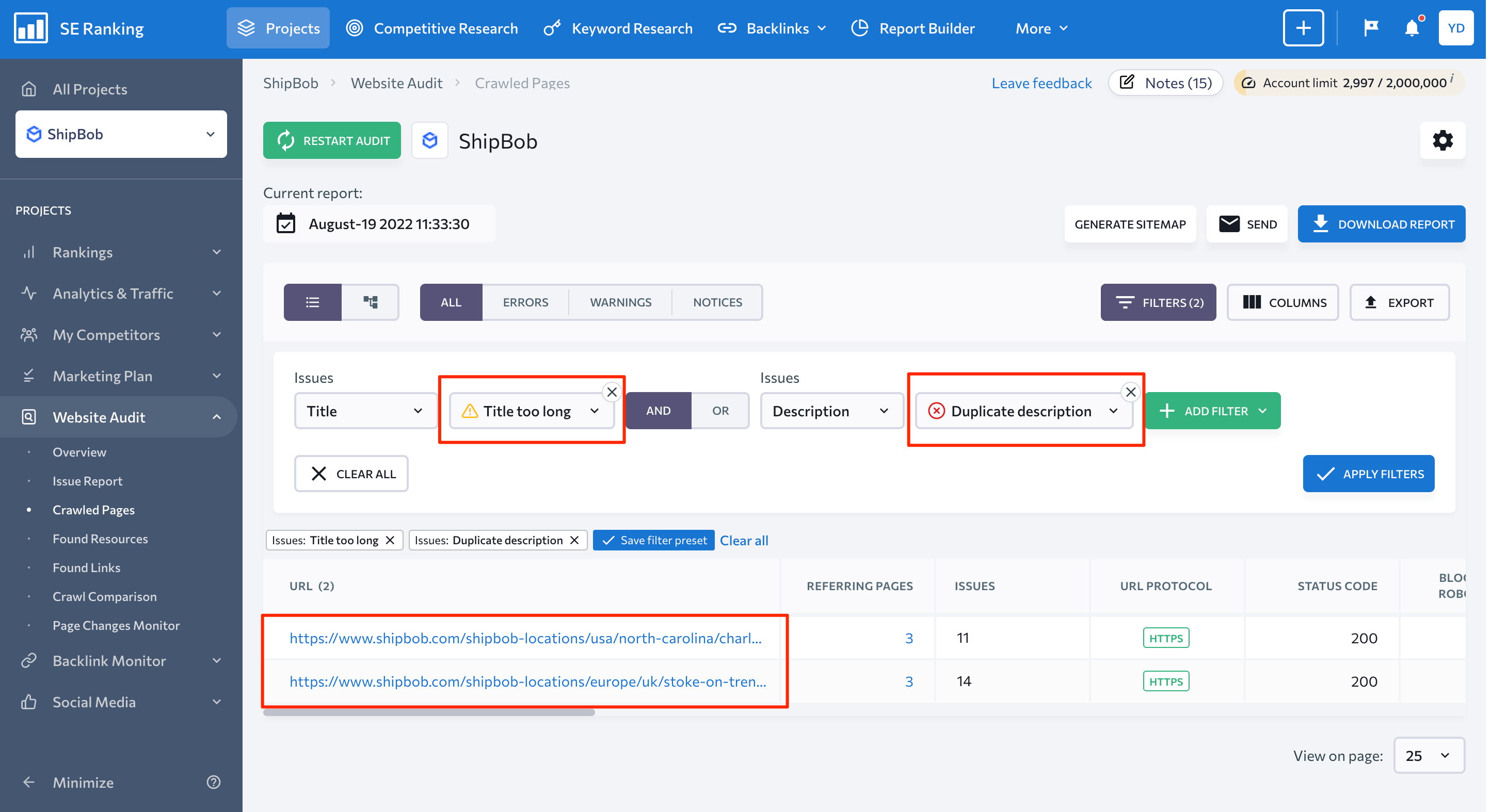Image resolution: width=1507 pixels, height=812 pixels.
Task: Open the ADD FILTER dropdown button
Action: click(x=1212, y=410)
